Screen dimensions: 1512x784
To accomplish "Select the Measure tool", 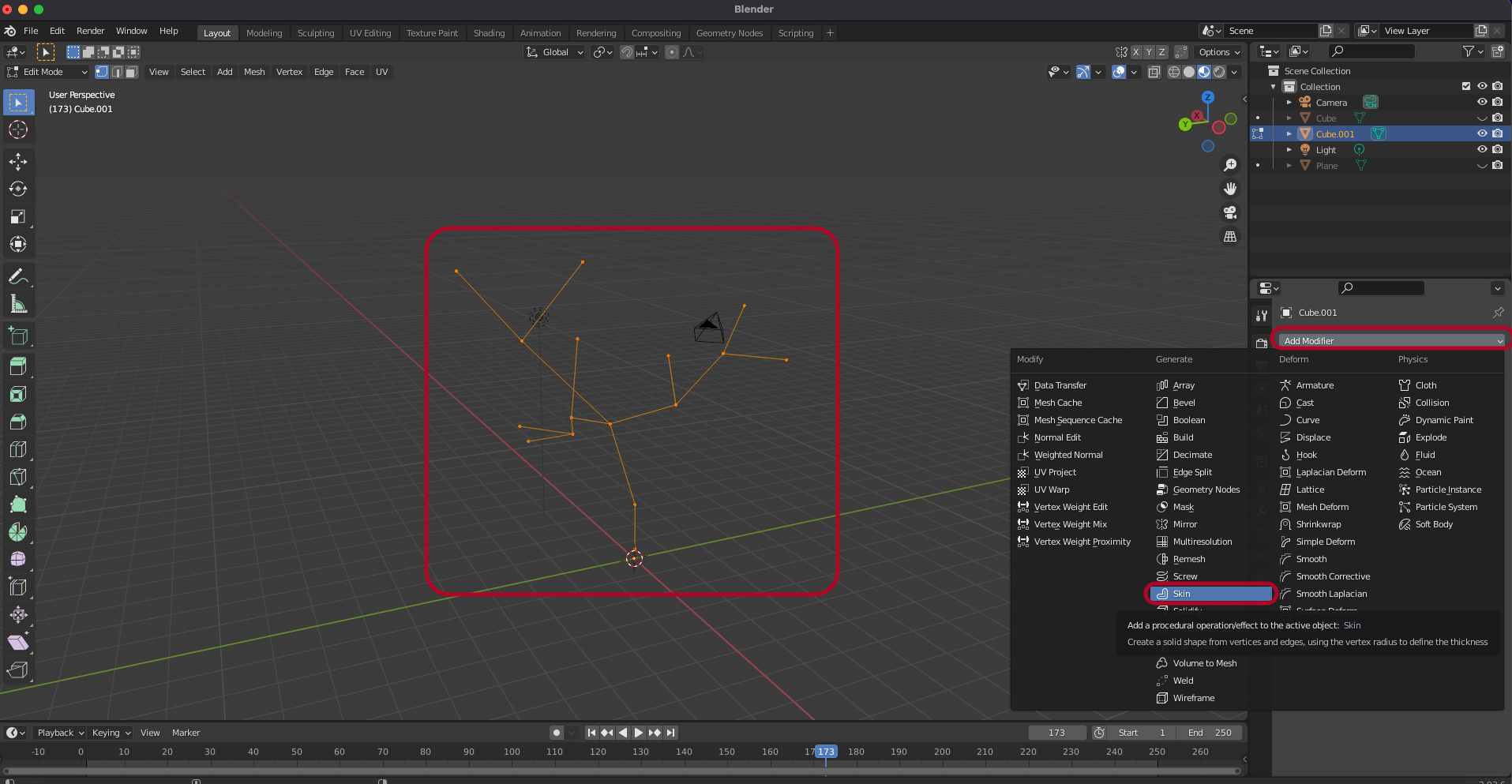I will point(18,304).
